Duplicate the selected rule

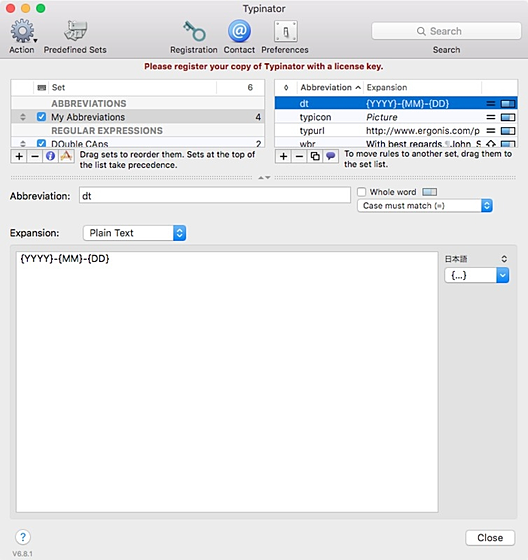315,156
